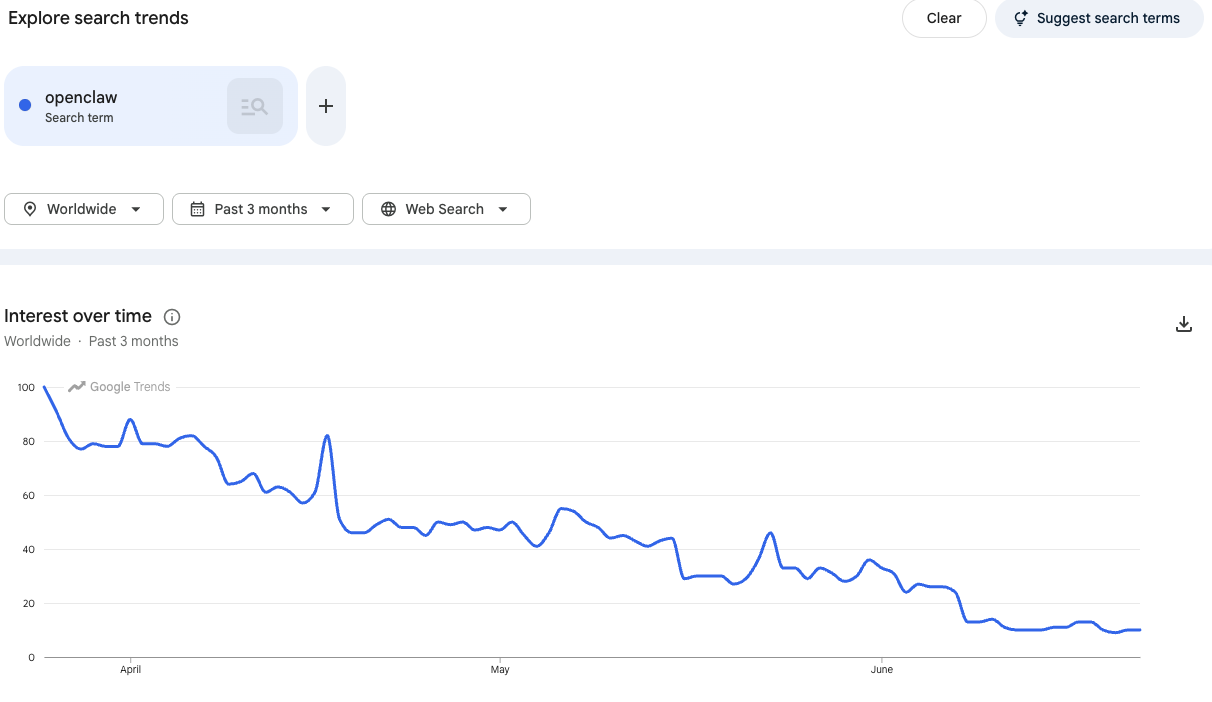
Task: Click the blue dot beside openclaw
Action: [25, 106]
